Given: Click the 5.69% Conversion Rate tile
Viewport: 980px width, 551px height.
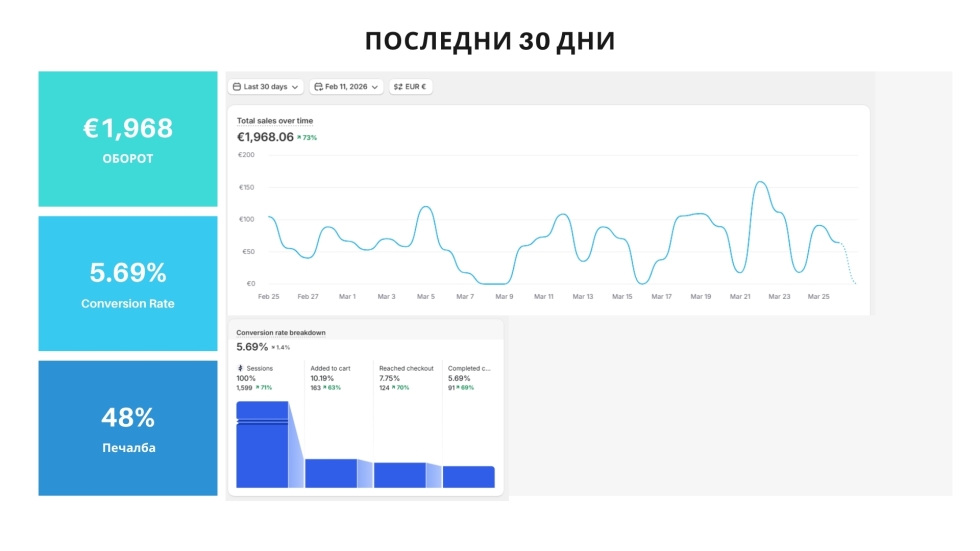Looking at the screenshot, I should [128, 283].
